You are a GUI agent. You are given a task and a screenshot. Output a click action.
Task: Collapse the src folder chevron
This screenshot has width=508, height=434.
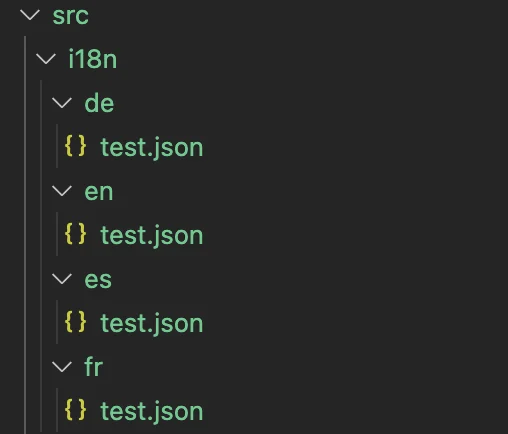click(30, 15)
